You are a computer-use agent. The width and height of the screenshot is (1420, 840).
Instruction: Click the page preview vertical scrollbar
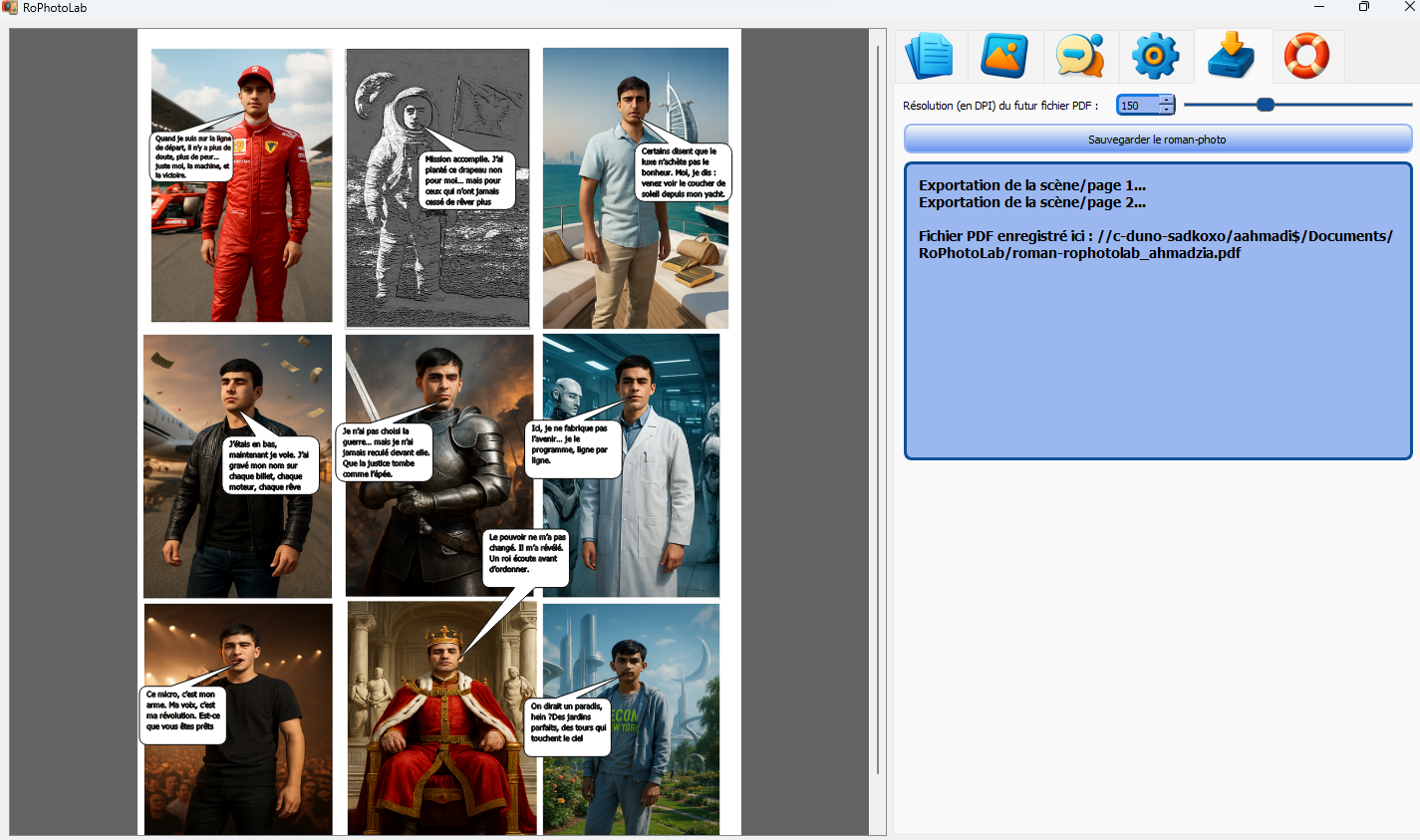pyautogui.click(x=877, y=399)
